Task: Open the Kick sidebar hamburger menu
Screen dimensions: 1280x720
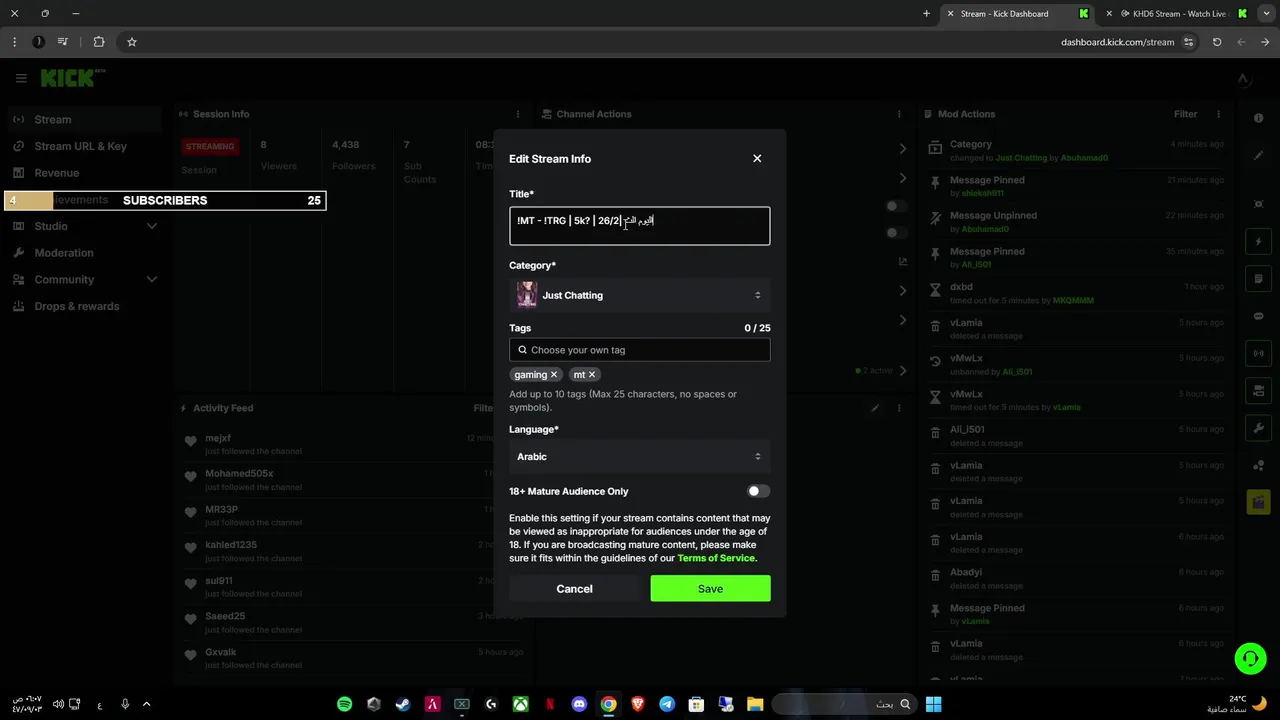Action: (x=21, y=78)
